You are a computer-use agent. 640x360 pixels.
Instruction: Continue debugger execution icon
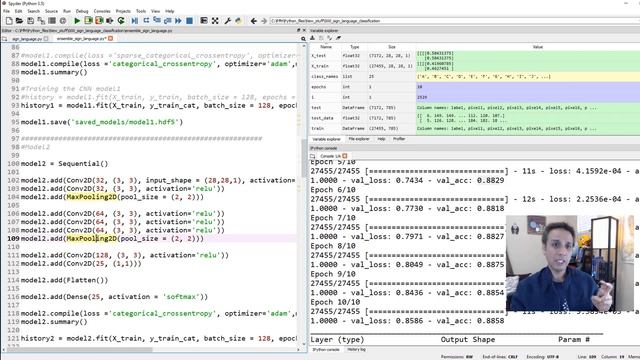(178, 20)
